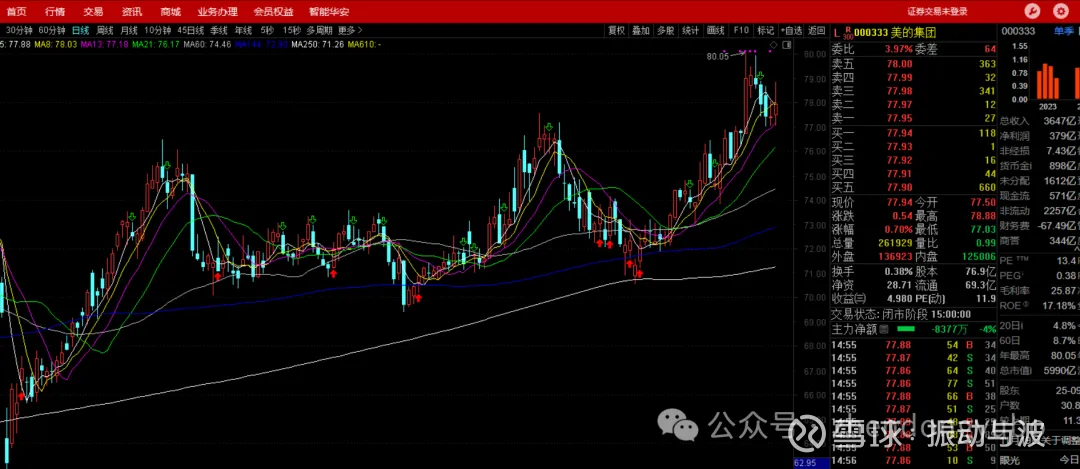
Task: Click the 统计 statistics button
Action: tap(690, 30)
